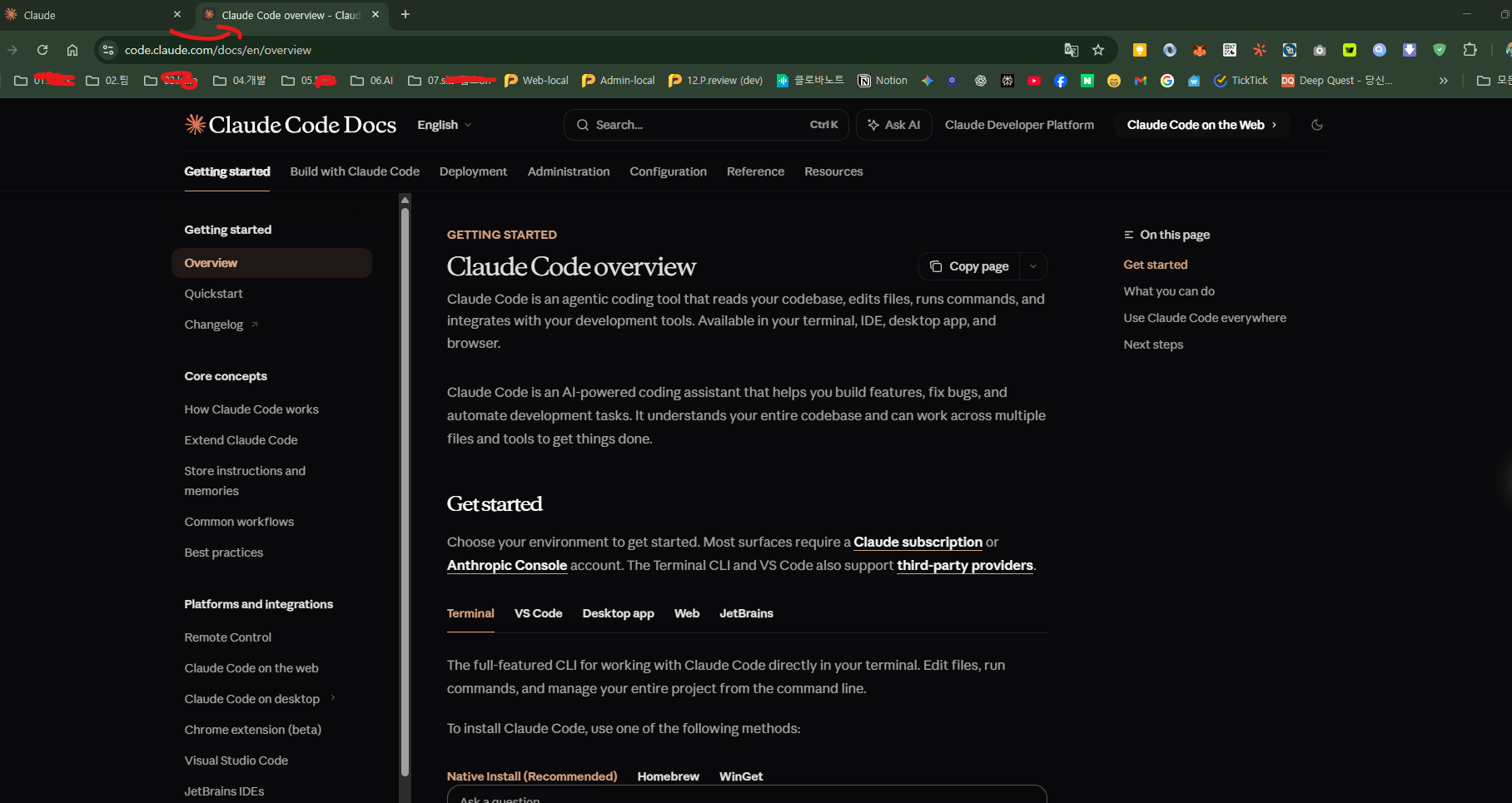Image resolution: width=1512 pixels, height=803 pixels.
Task: Open the Google G bookmark icon
Action: click(1167, 81)
